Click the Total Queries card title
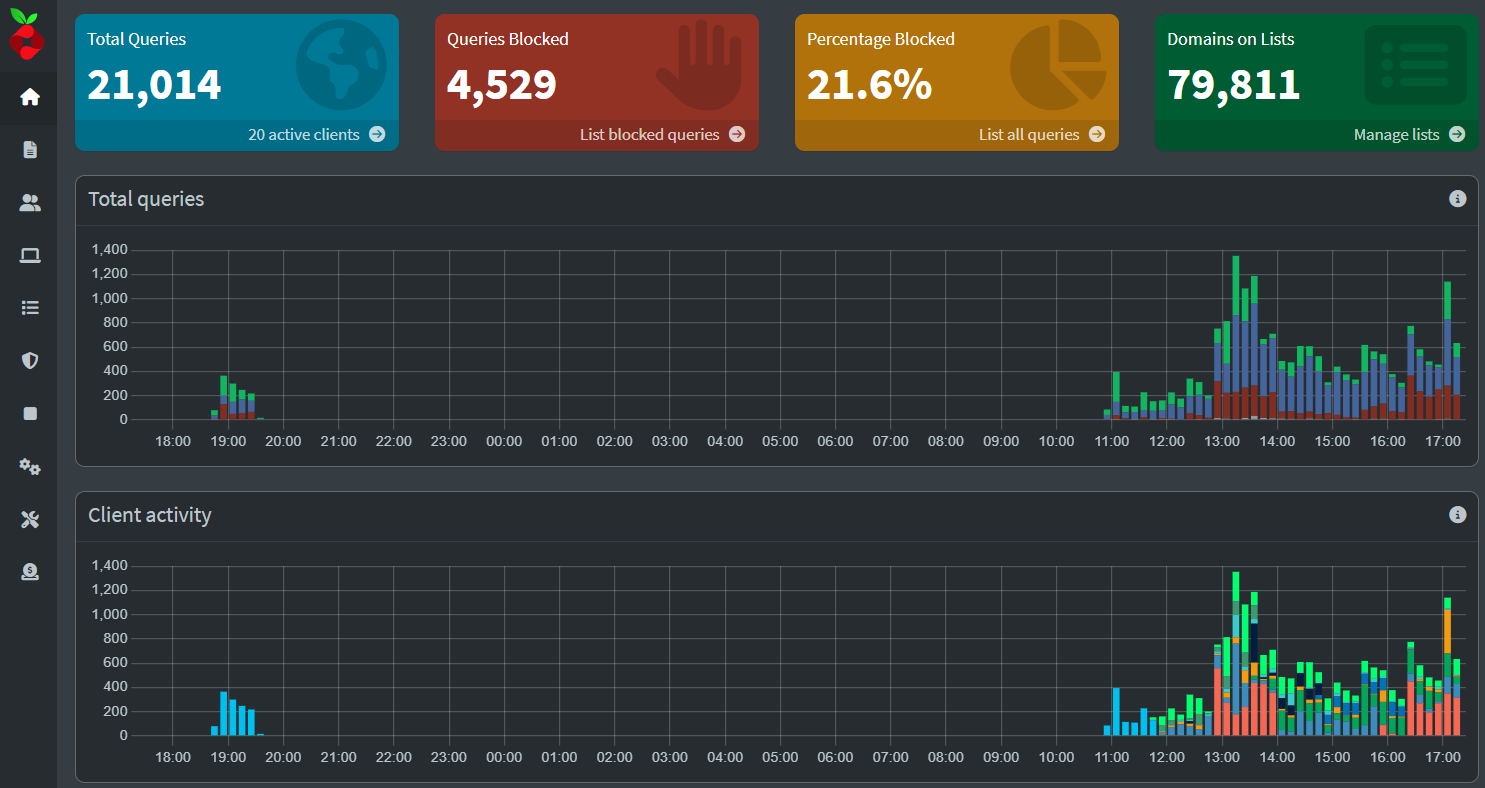 pos(137,39)
